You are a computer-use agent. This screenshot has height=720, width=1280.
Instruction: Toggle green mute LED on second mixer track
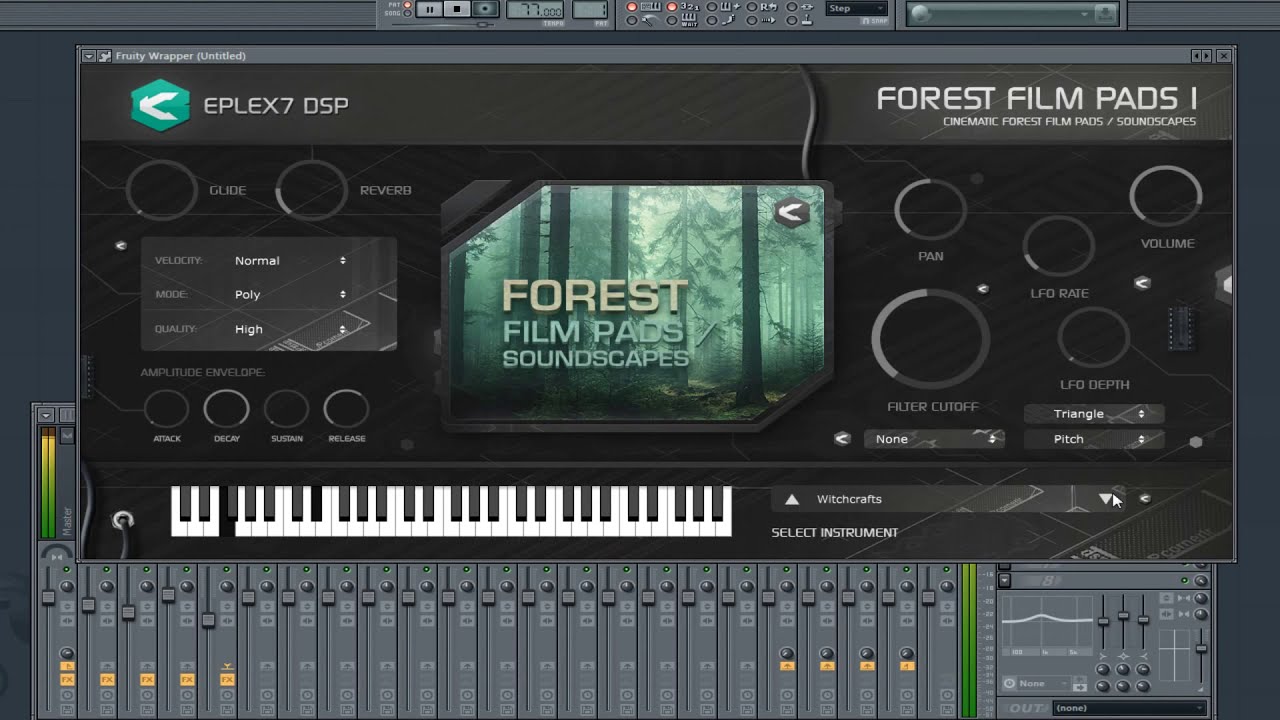(x=107, y=570)
